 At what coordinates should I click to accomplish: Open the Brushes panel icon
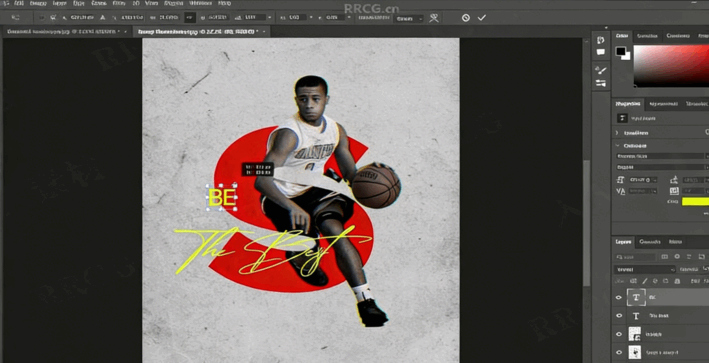600,70
